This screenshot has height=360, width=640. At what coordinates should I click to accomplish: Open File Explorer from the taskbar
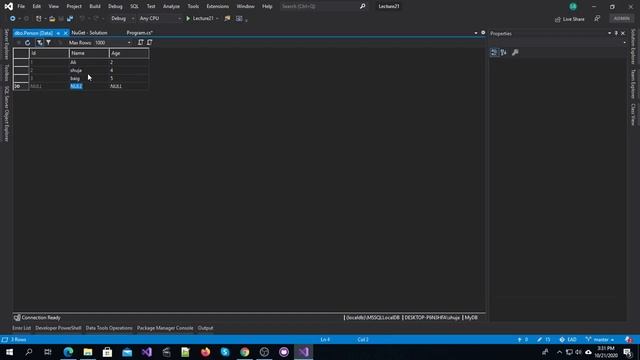click(x=88, y=352)
